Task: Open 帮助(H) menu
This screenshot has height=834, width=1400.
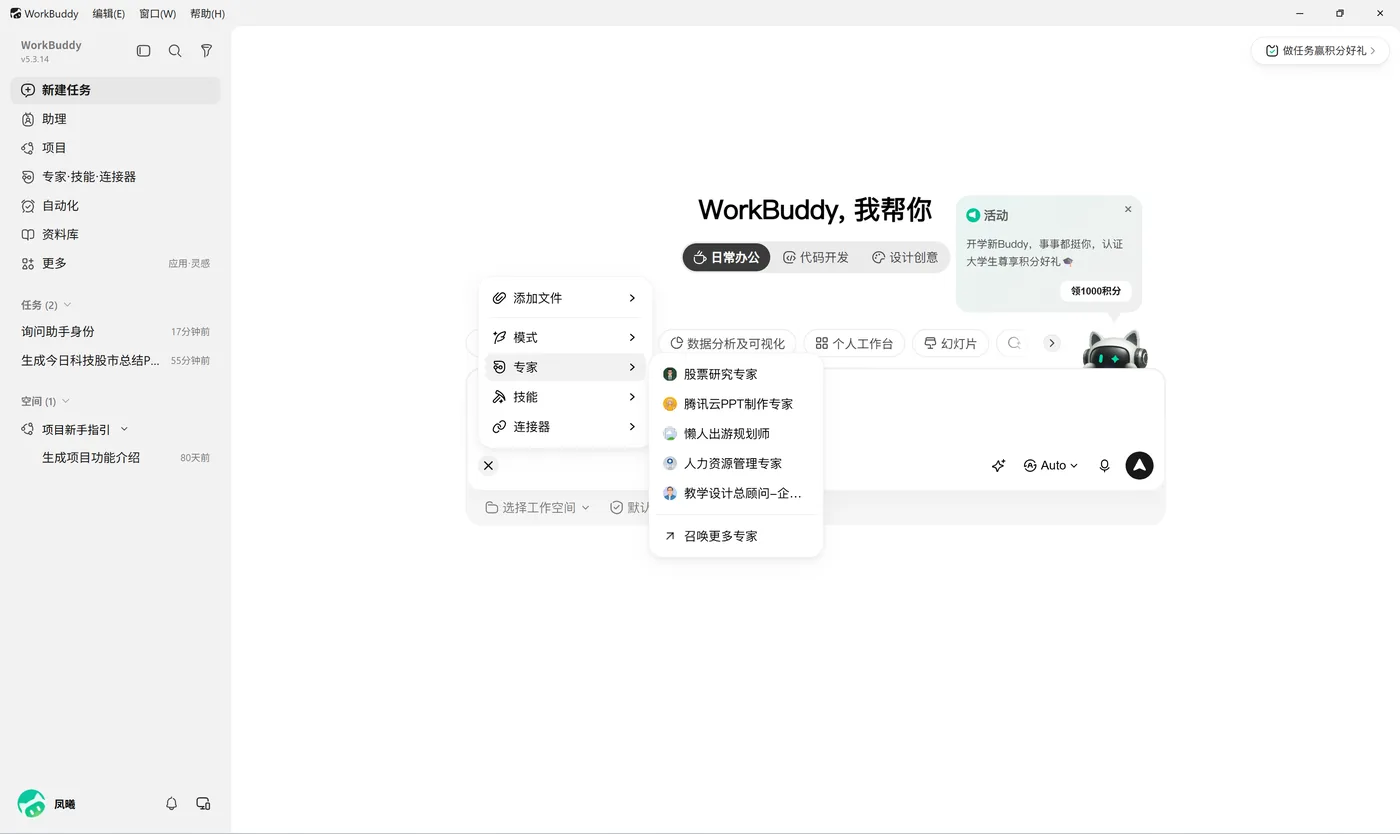Action: [207, 14]
